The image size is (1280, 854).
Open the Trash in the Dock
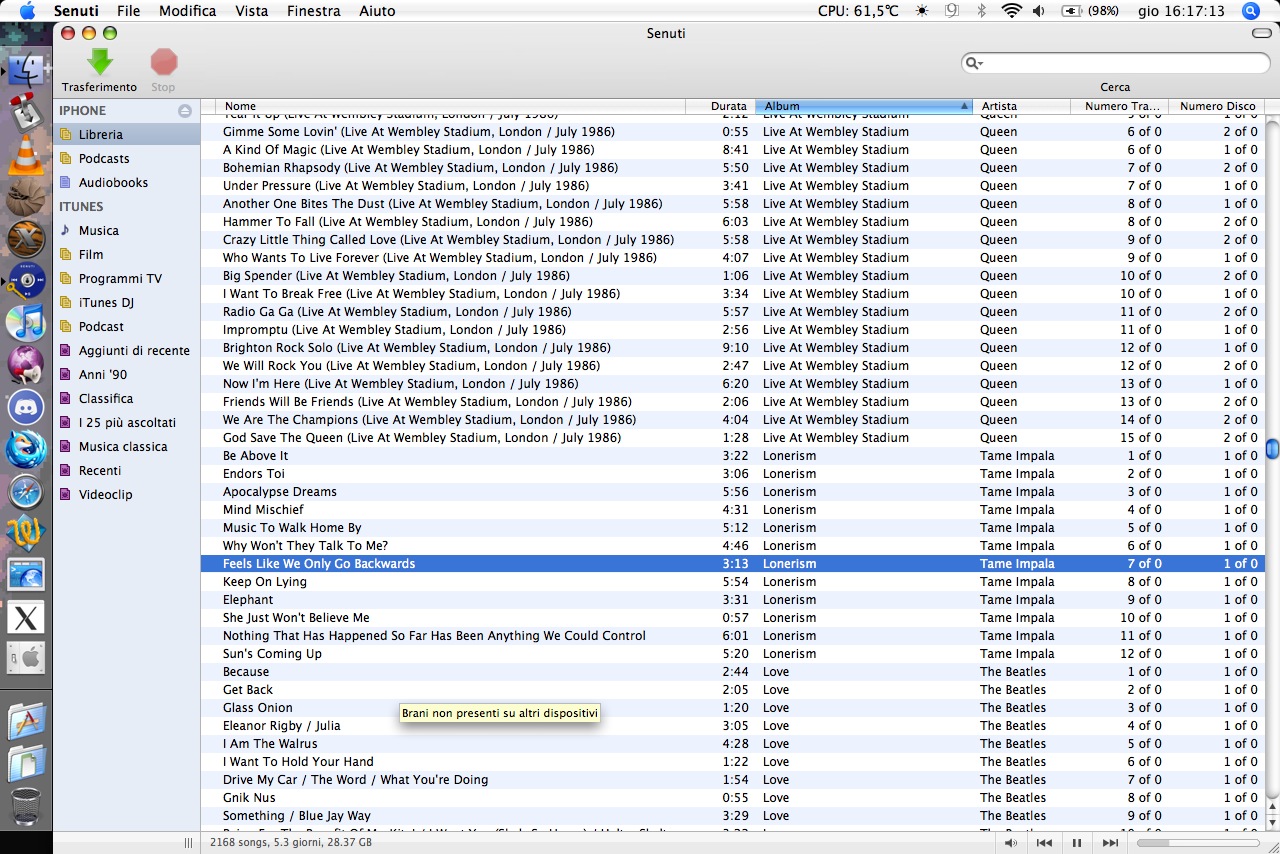point(26,806)
